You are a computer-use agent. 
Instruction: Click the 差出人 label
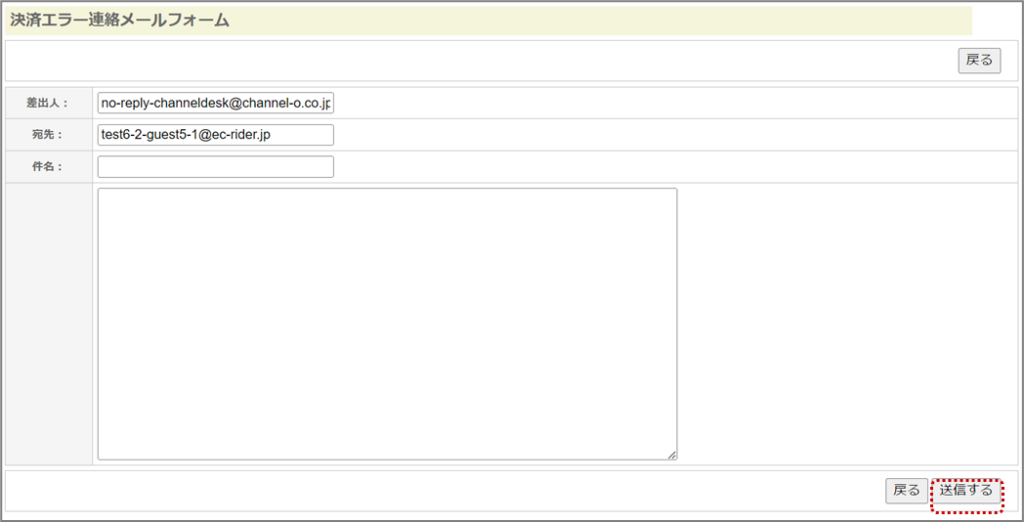point(46,103)
